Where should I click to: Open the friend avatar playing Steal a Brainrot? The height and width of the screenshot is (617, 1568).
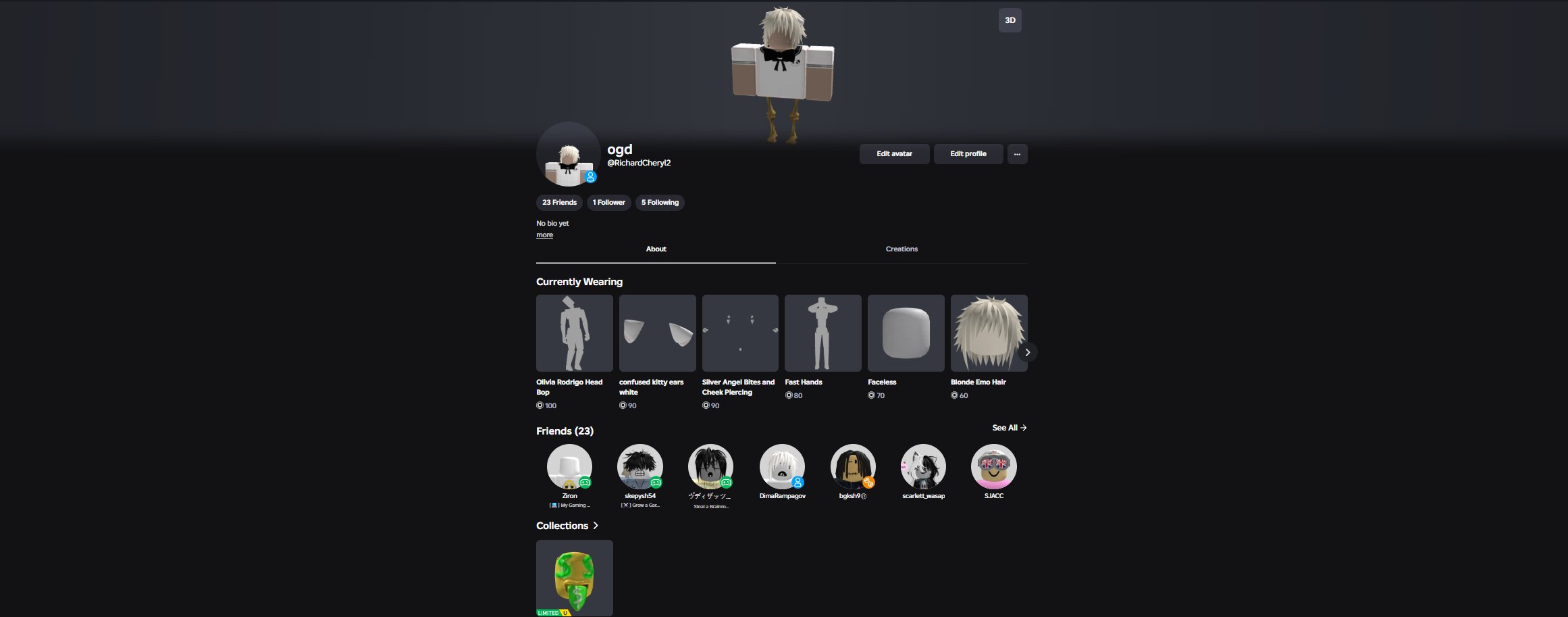pos(710,467)
